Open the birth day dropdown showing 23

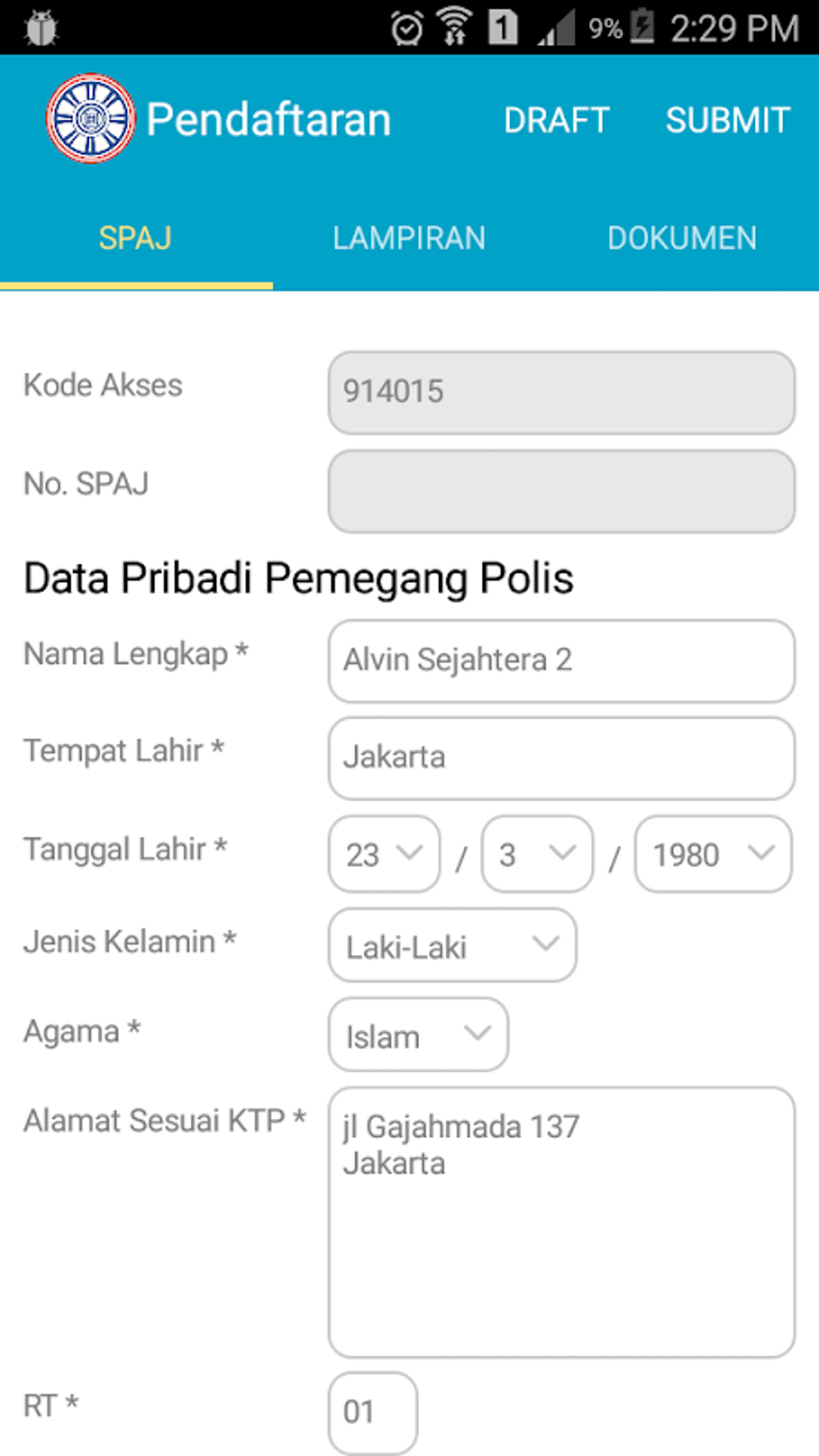[x=384, y=854]
